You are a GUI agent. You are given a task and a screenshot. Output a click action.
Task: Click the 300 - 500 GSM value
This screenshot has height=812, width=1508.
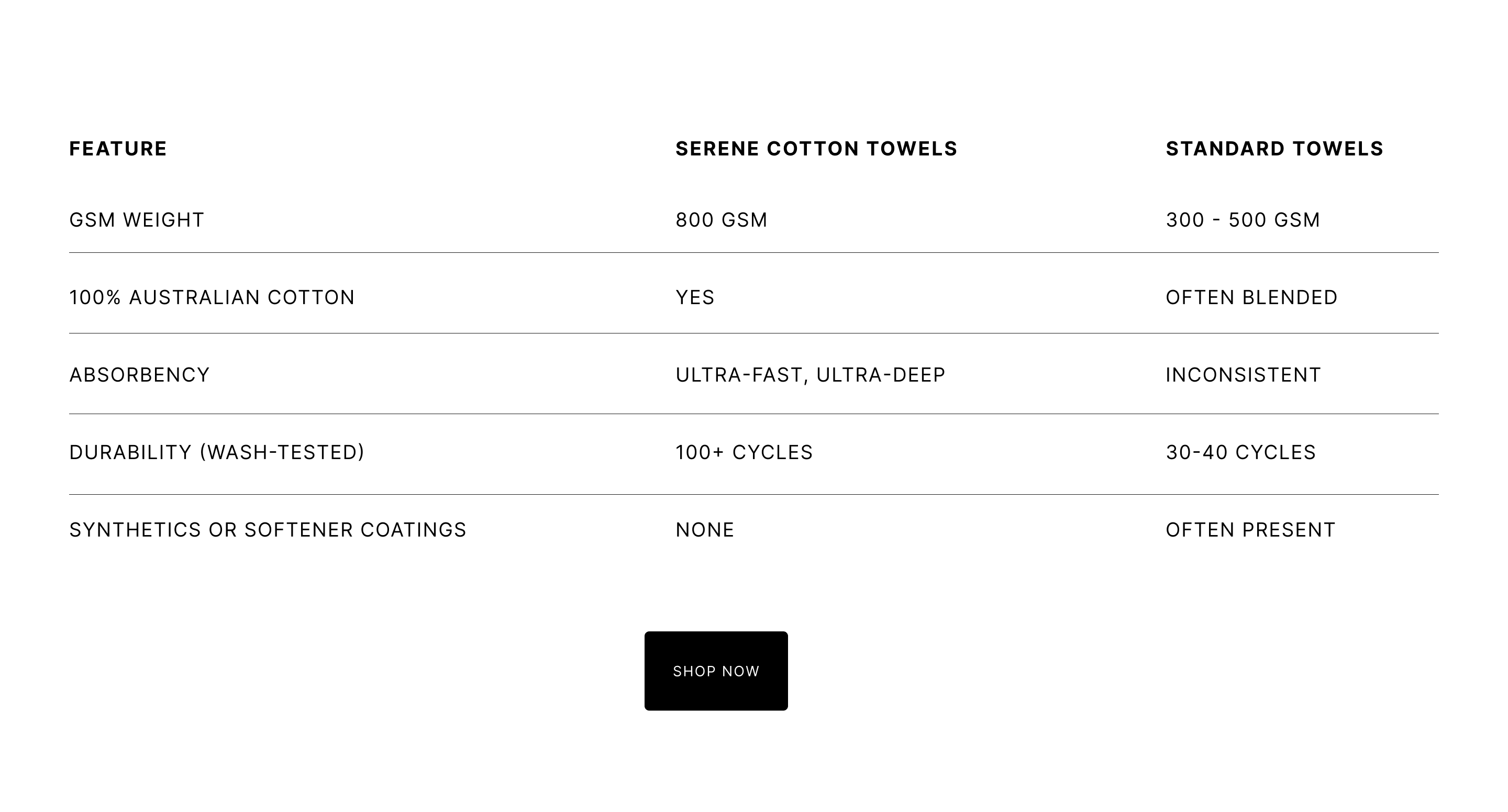pyautogui.click(x=1243, y=220)
